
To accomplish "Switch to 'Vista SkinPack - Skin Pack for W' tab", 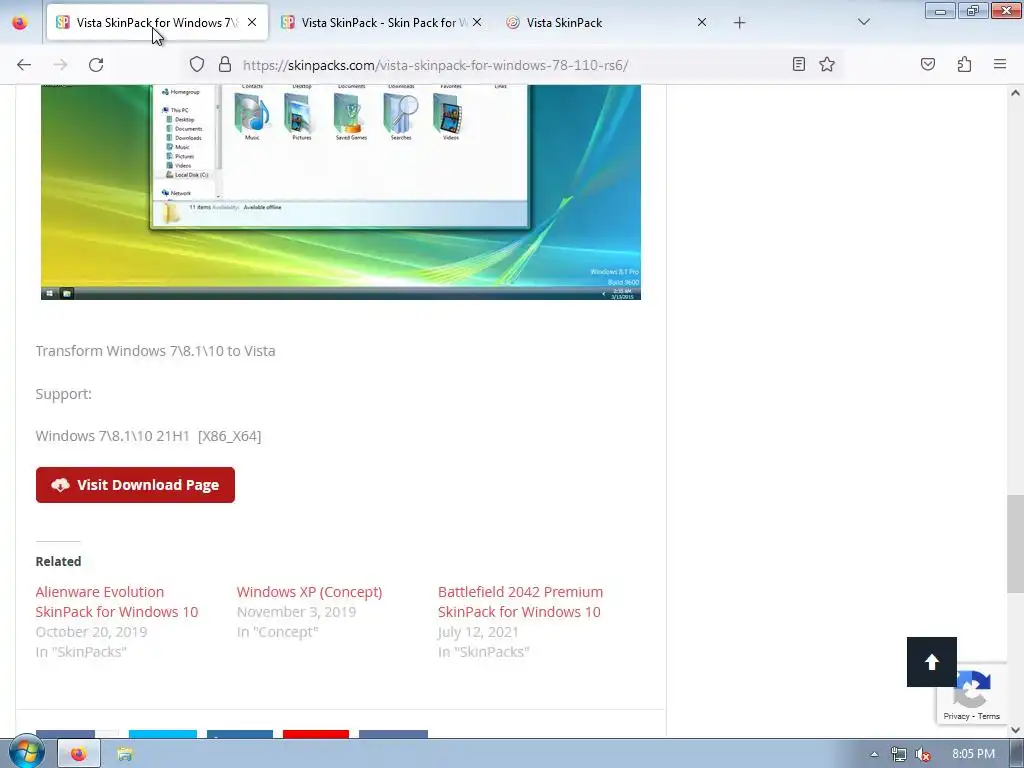I will 383,22.
